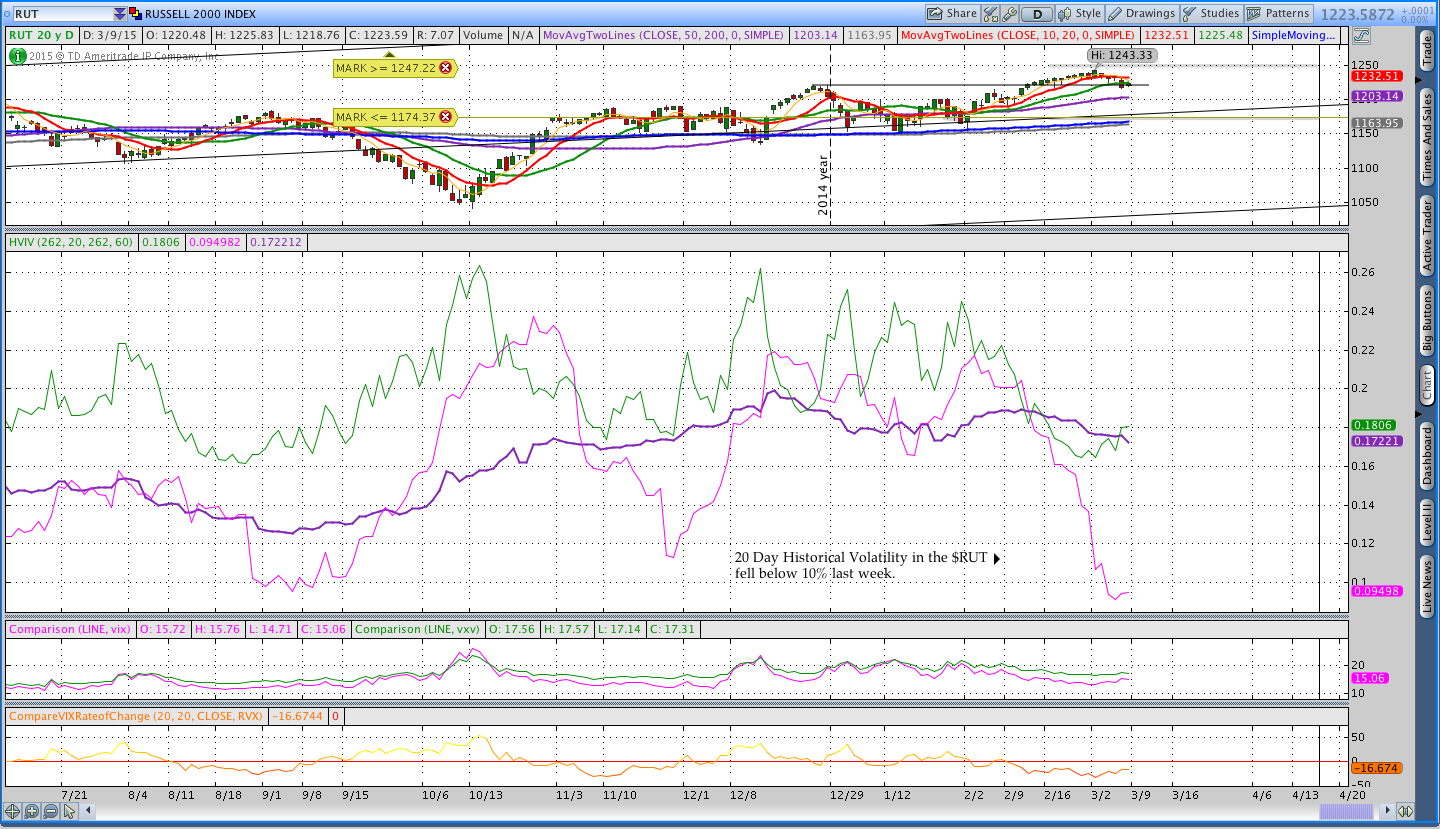Click the crosshair pan icon
The width and height of the screenshot is (1440, 829).
13,812
